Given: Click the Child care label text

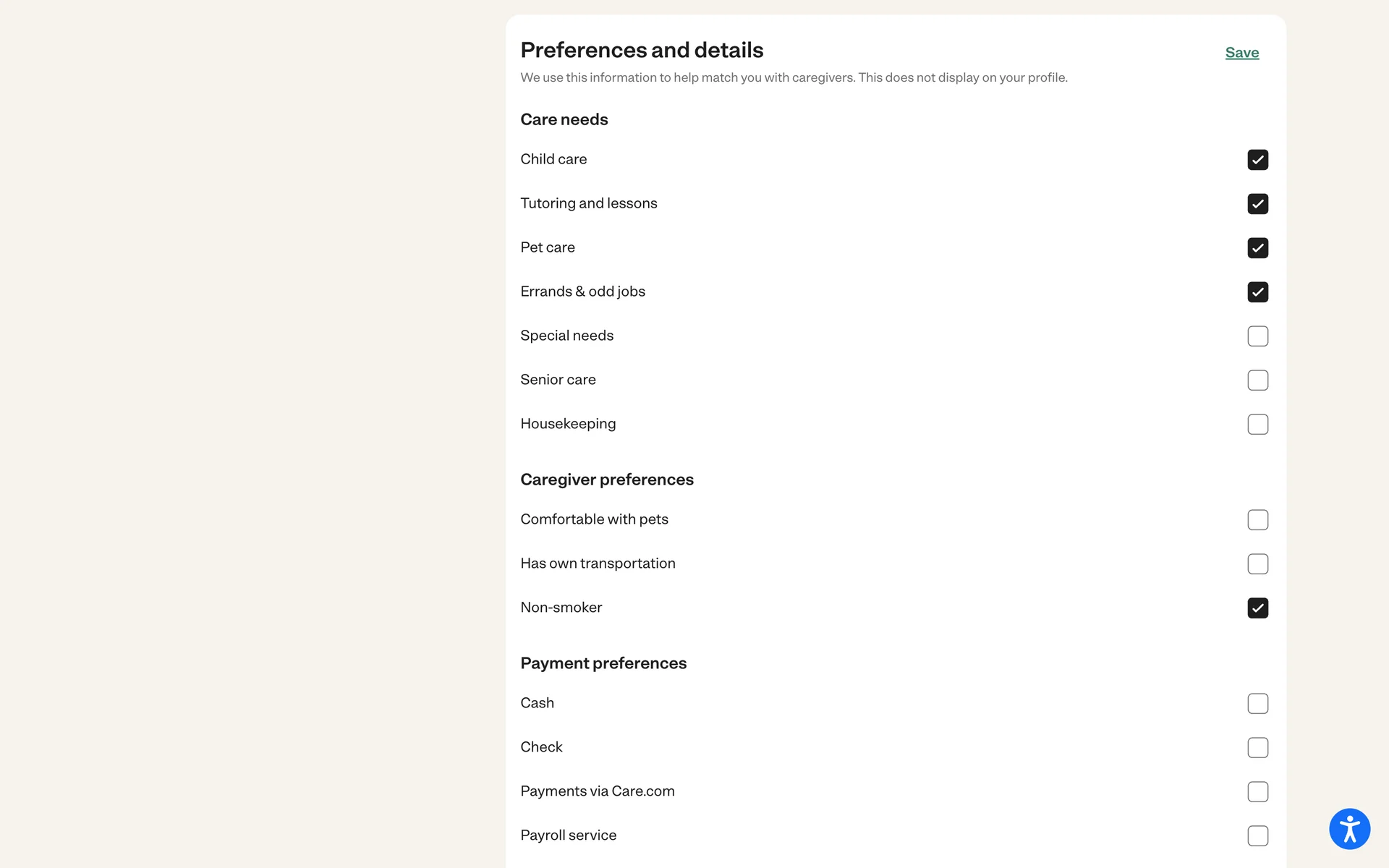Looking at the screenshot, I should pos(553,159).
